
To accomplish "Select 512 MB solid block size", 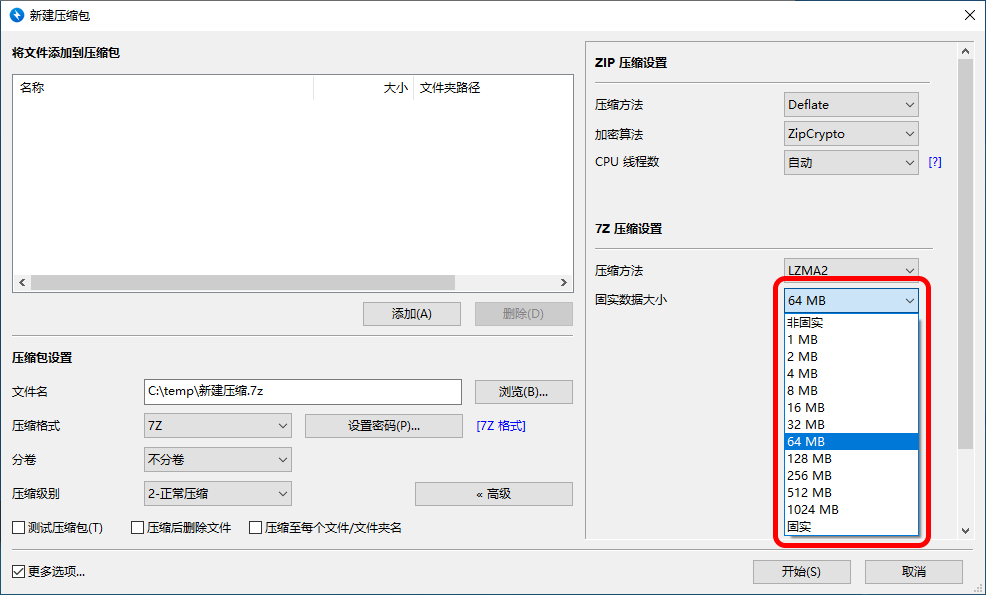I will point(851,492).
